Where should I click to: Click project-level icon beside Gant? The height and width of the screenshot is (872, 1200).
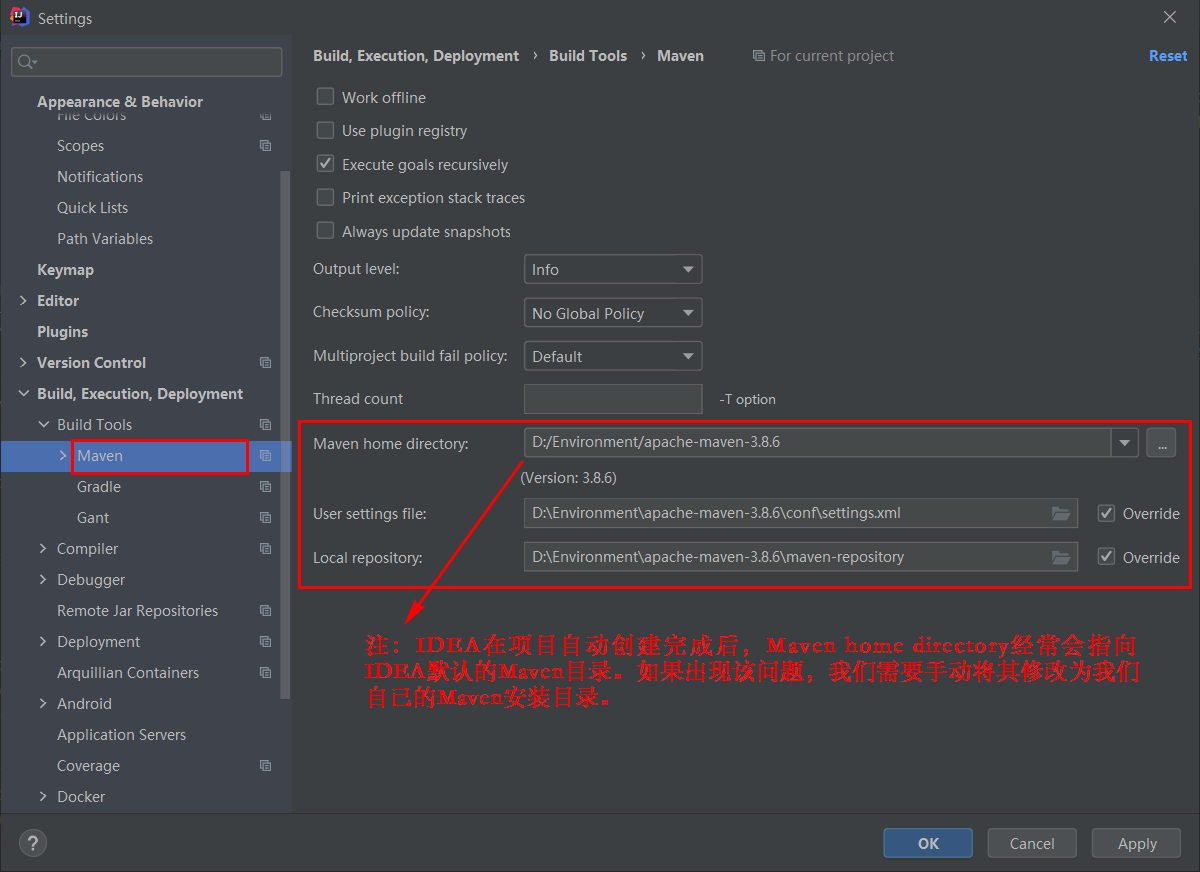tap(265, 518)
